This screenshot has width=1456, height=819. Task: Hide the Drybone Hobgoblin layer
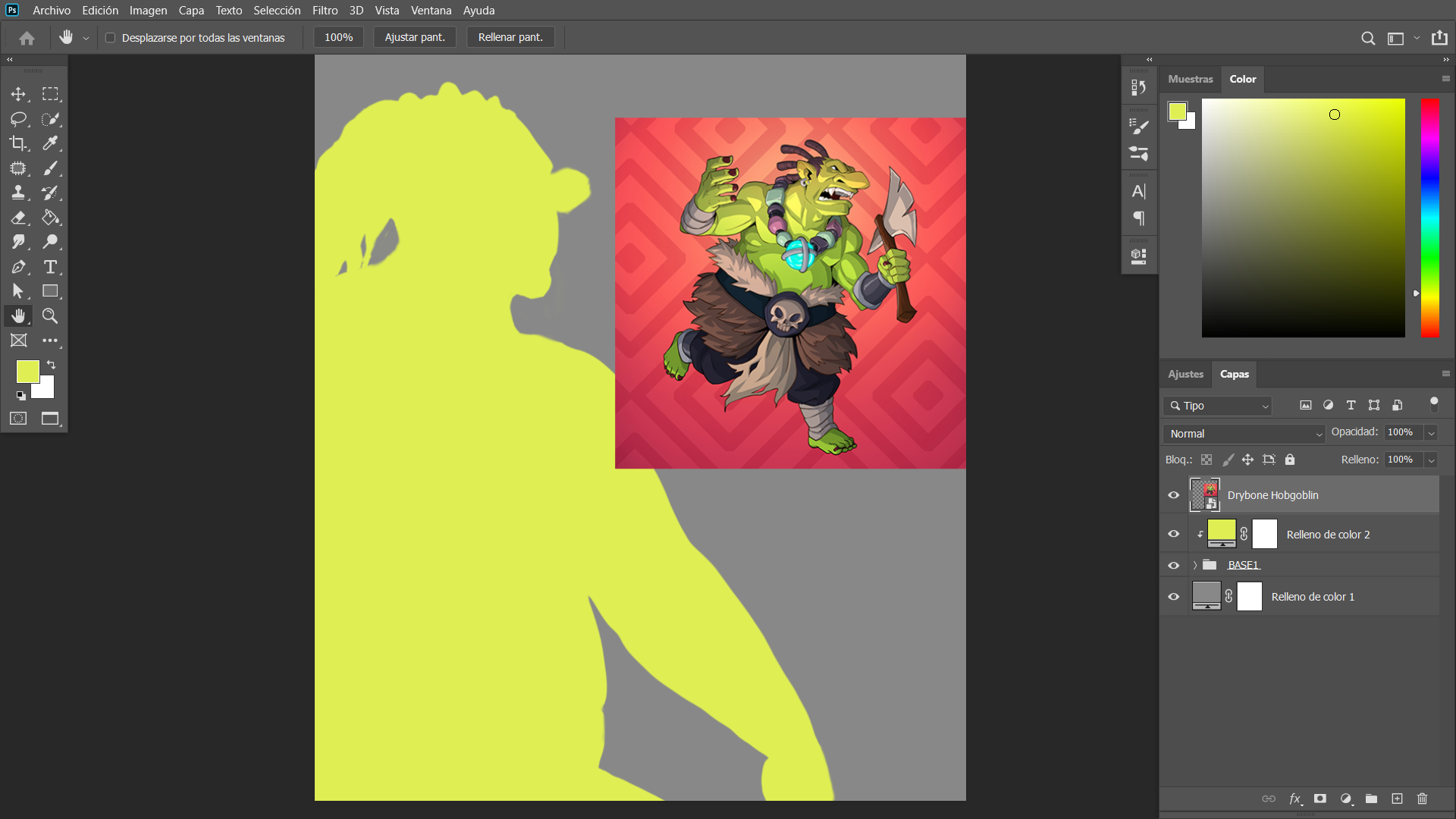click(1174, 495)
